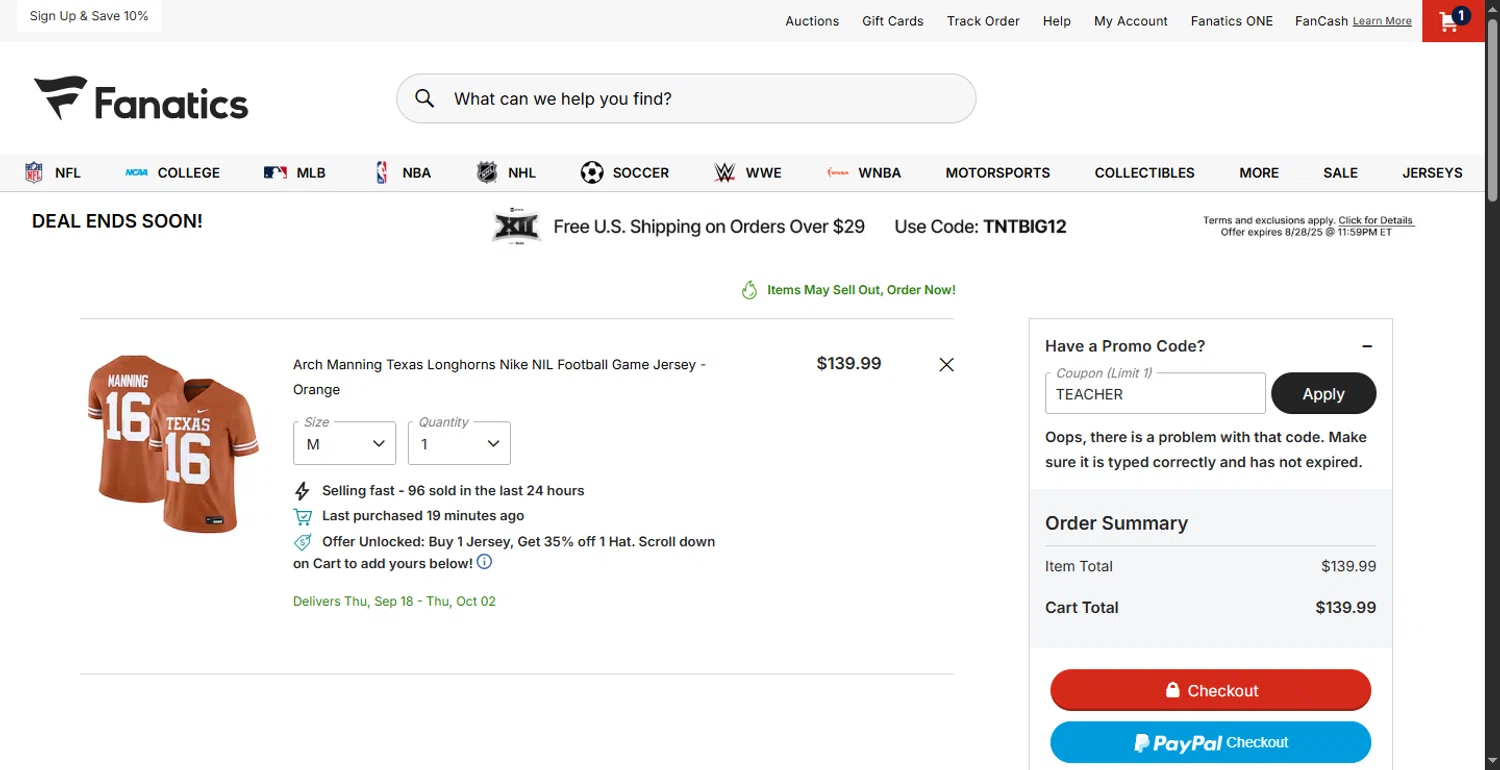Open the Help link

coord(1057,21)
